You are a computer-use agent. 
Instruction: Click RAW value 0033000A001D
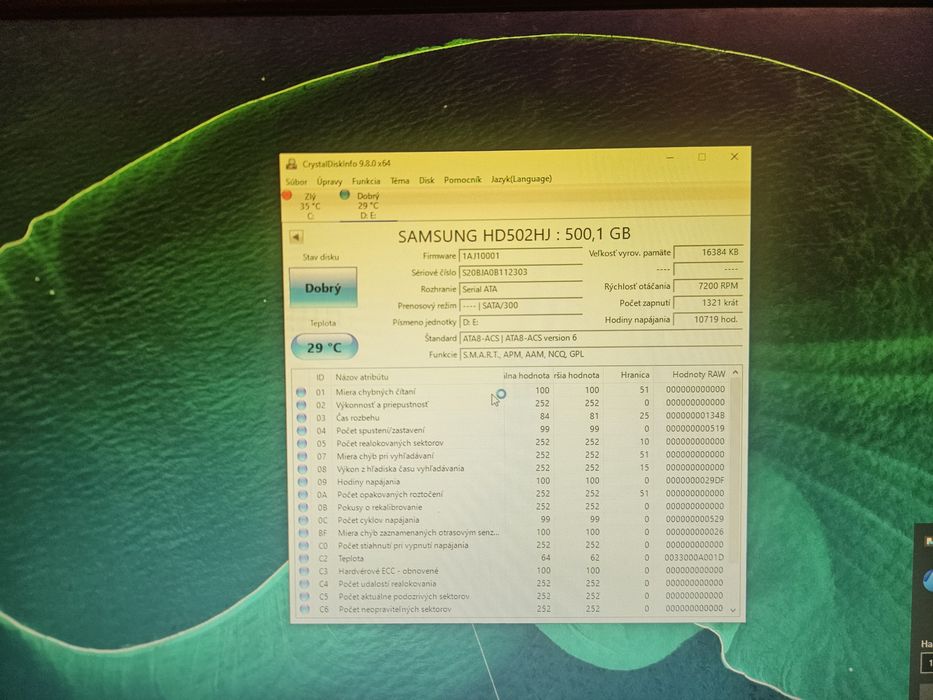click(x=694, y=558)
